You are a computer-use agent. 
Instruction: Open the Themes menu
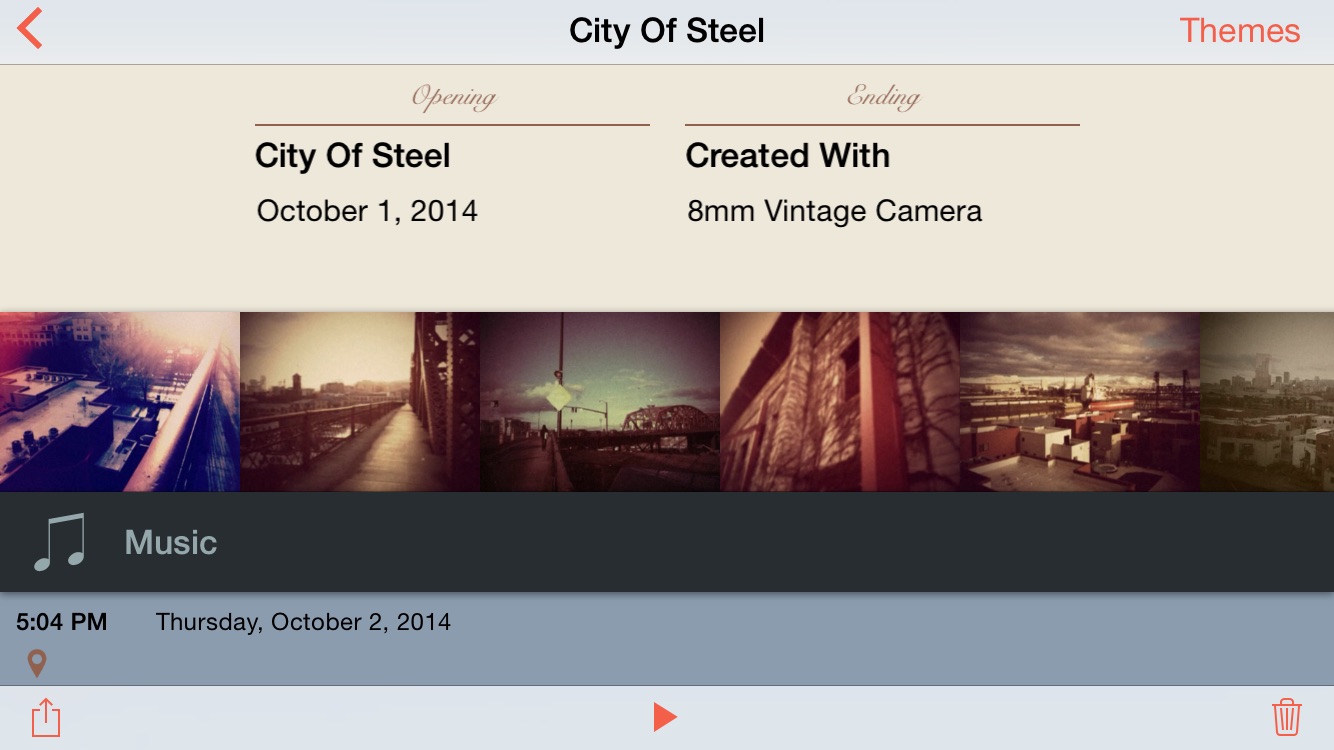[1239, 30]
